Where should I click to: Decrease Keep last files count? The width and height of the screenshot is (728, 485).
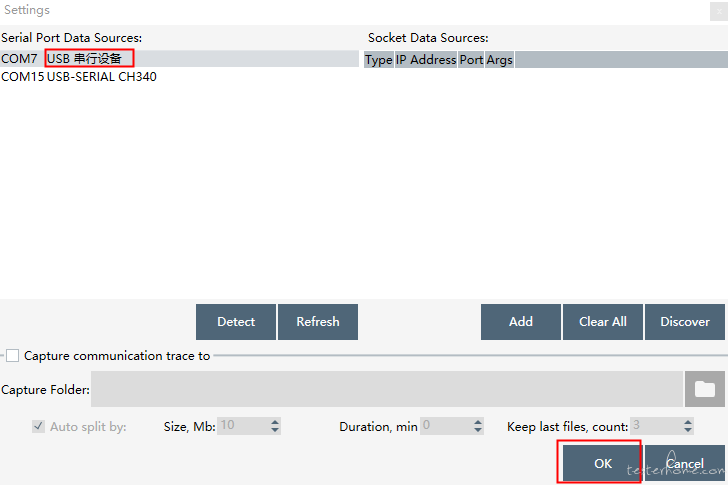pyautogui.click(x=688, y=430)
